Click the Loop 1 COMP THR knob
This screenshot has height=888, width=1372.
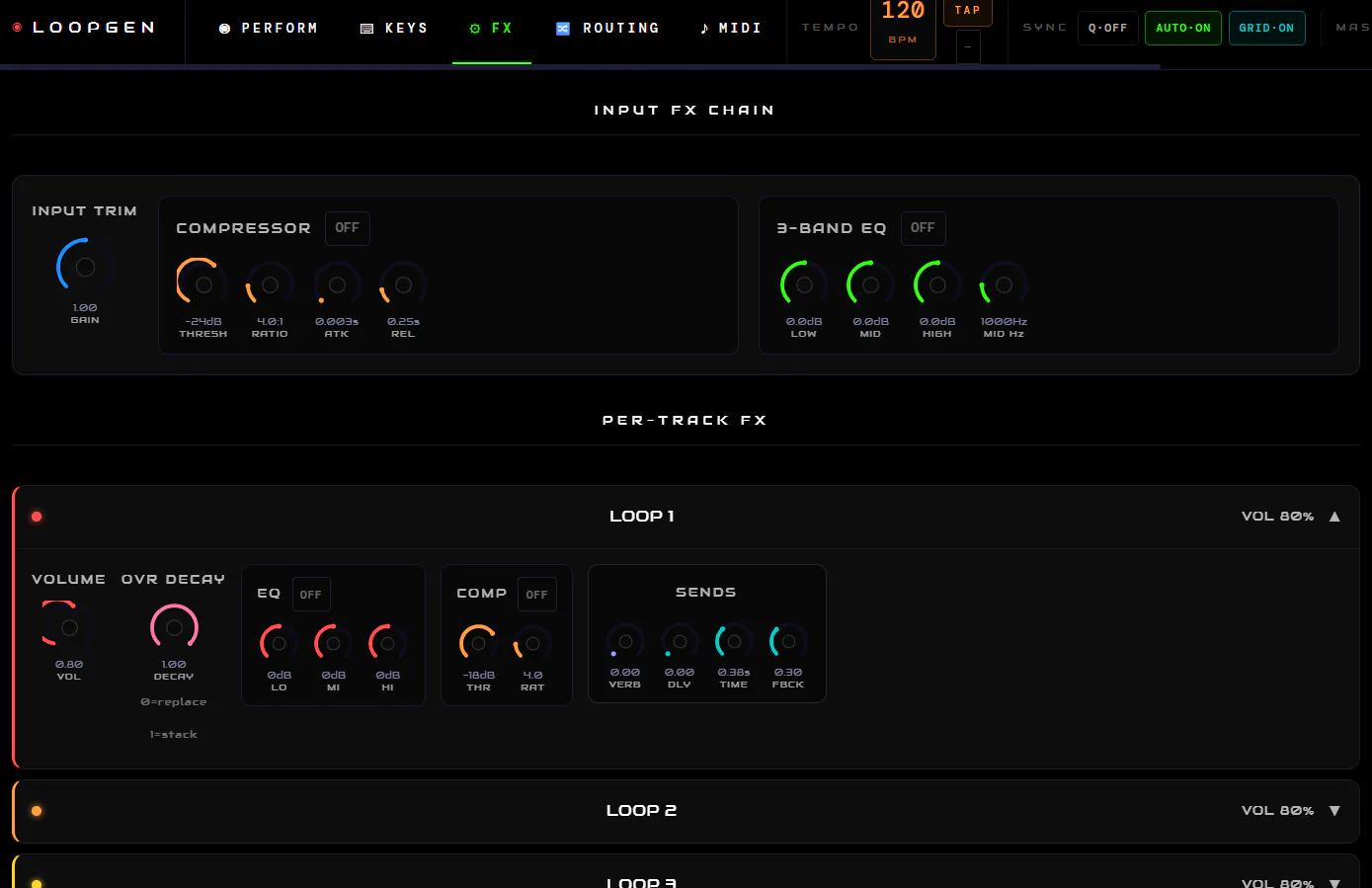(x=478, y=643)
